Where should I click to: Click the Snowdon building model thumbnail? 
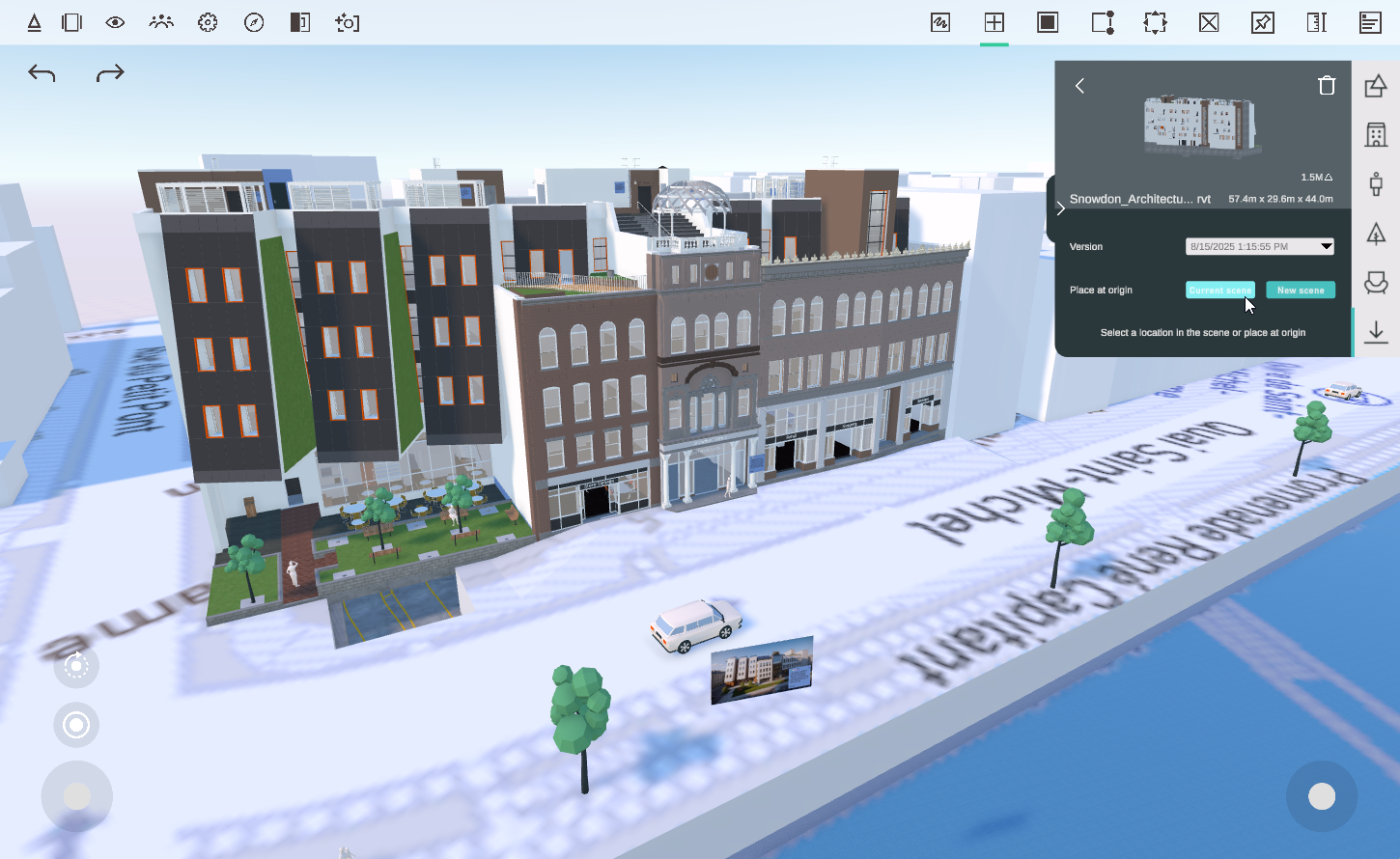pos(1202,125)
